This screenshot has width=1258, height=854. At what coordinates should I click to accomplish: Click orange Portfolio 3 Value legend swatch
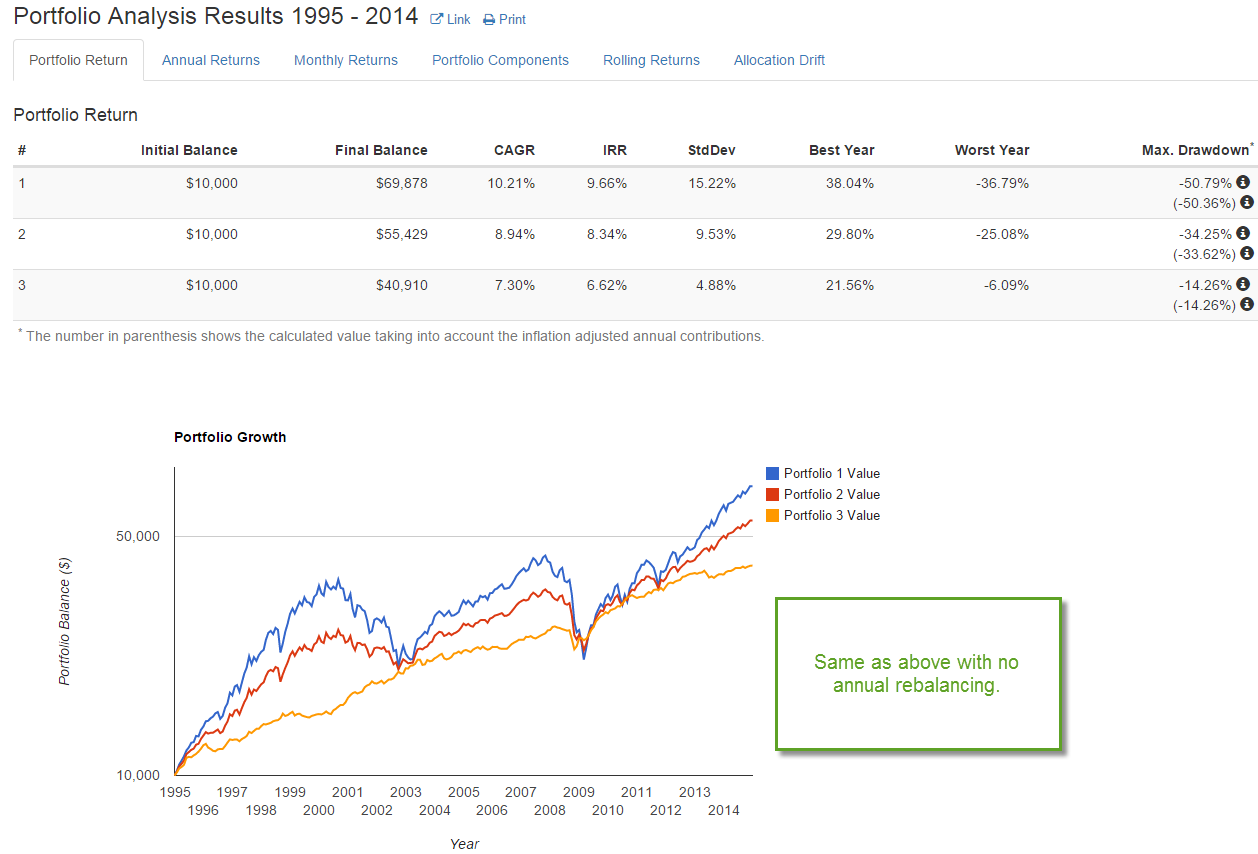tap(772, 515)
